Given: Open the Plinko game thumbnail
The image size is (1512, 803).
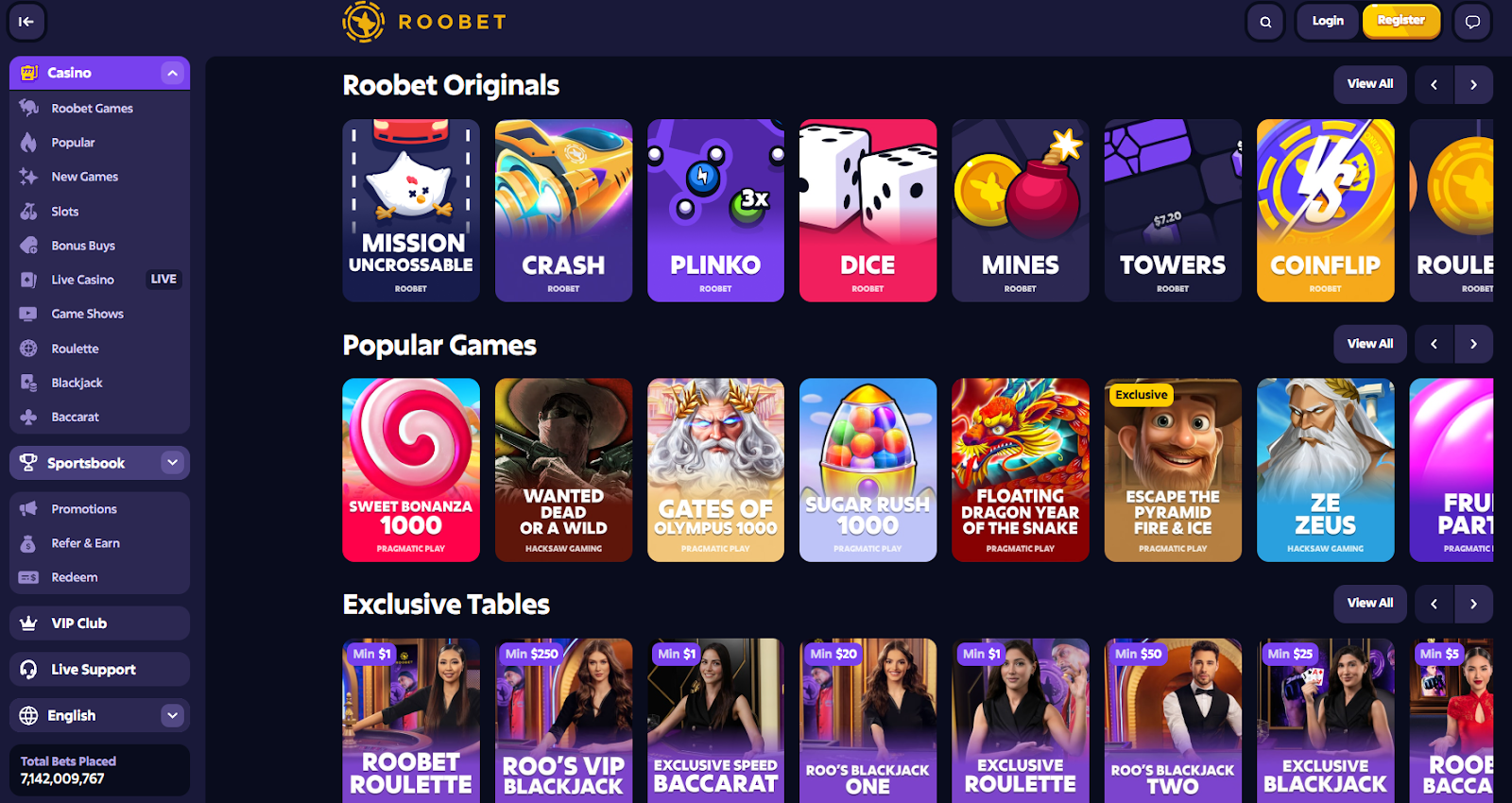Looking at the screenshot, I should (715, 211).
